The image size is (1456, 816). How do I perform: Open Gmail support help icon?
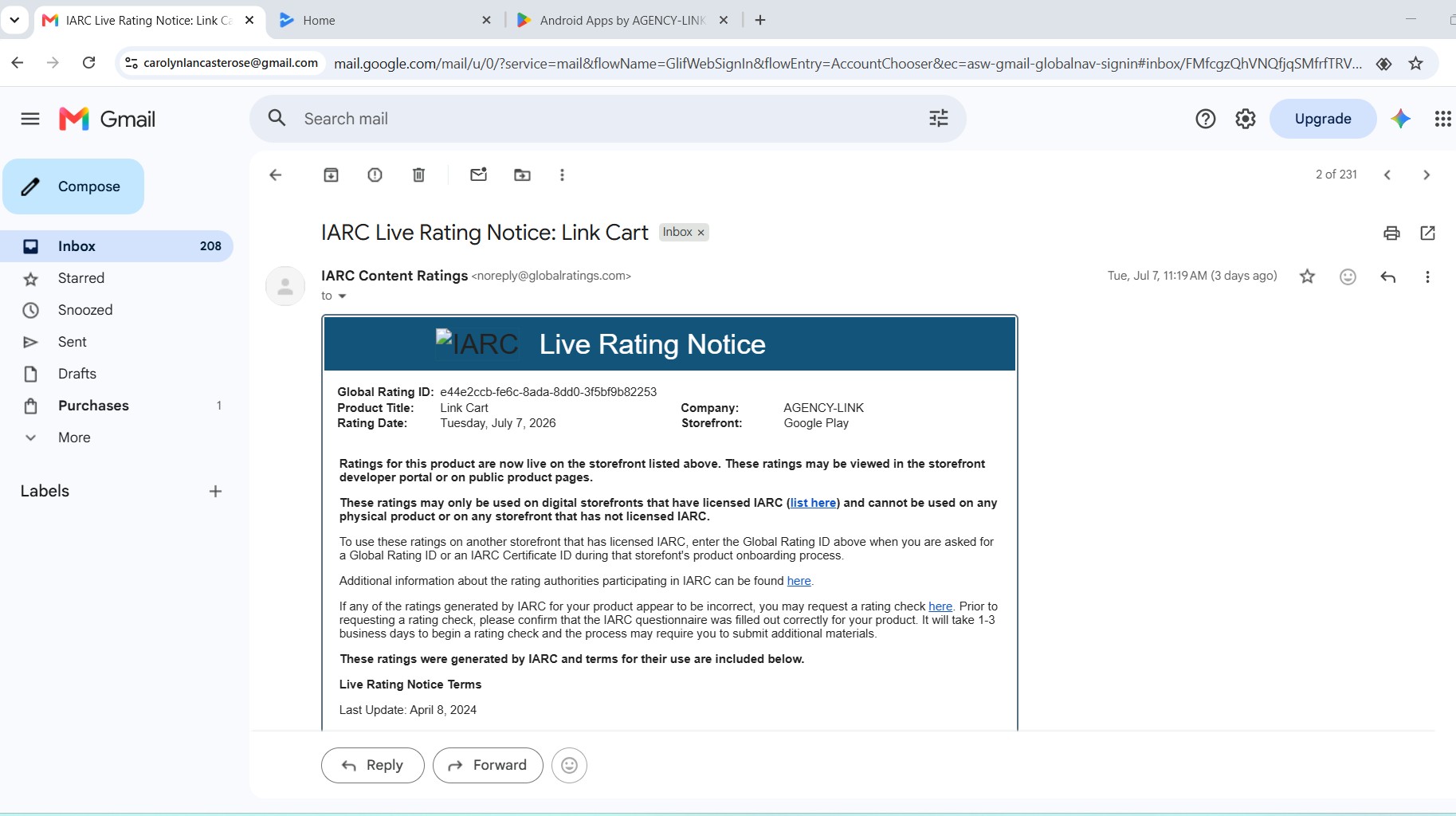tap(1206, 119)
